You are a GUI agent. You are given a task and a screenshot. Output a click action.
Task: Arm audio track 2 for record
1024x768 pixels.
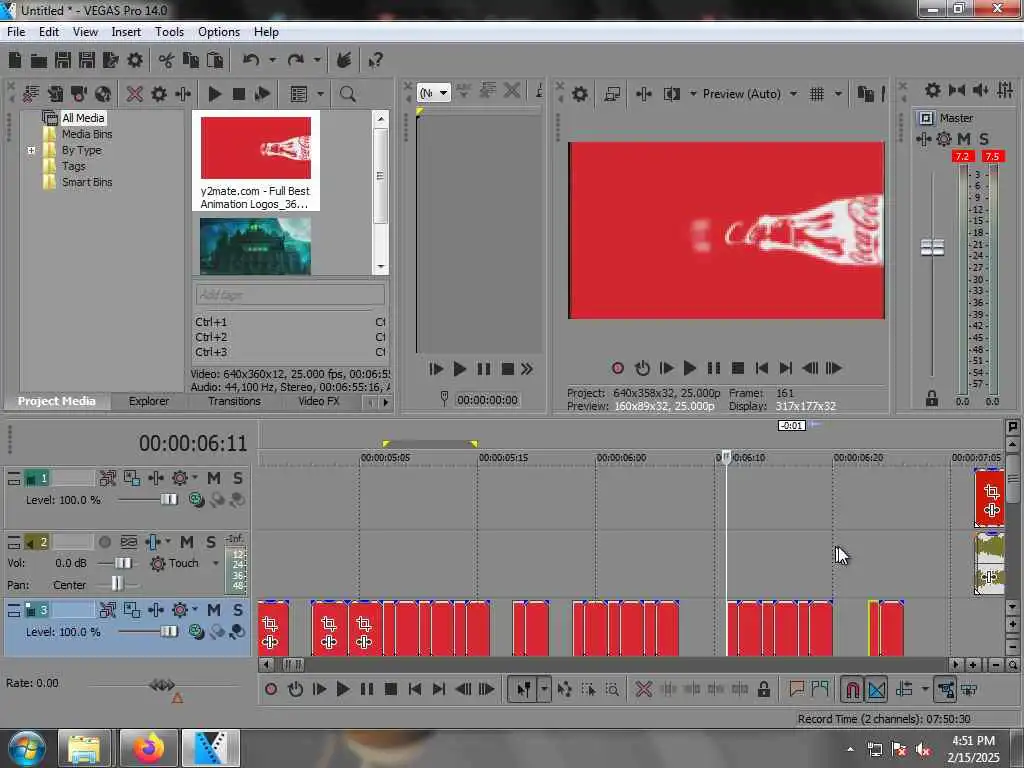(104, 542)
